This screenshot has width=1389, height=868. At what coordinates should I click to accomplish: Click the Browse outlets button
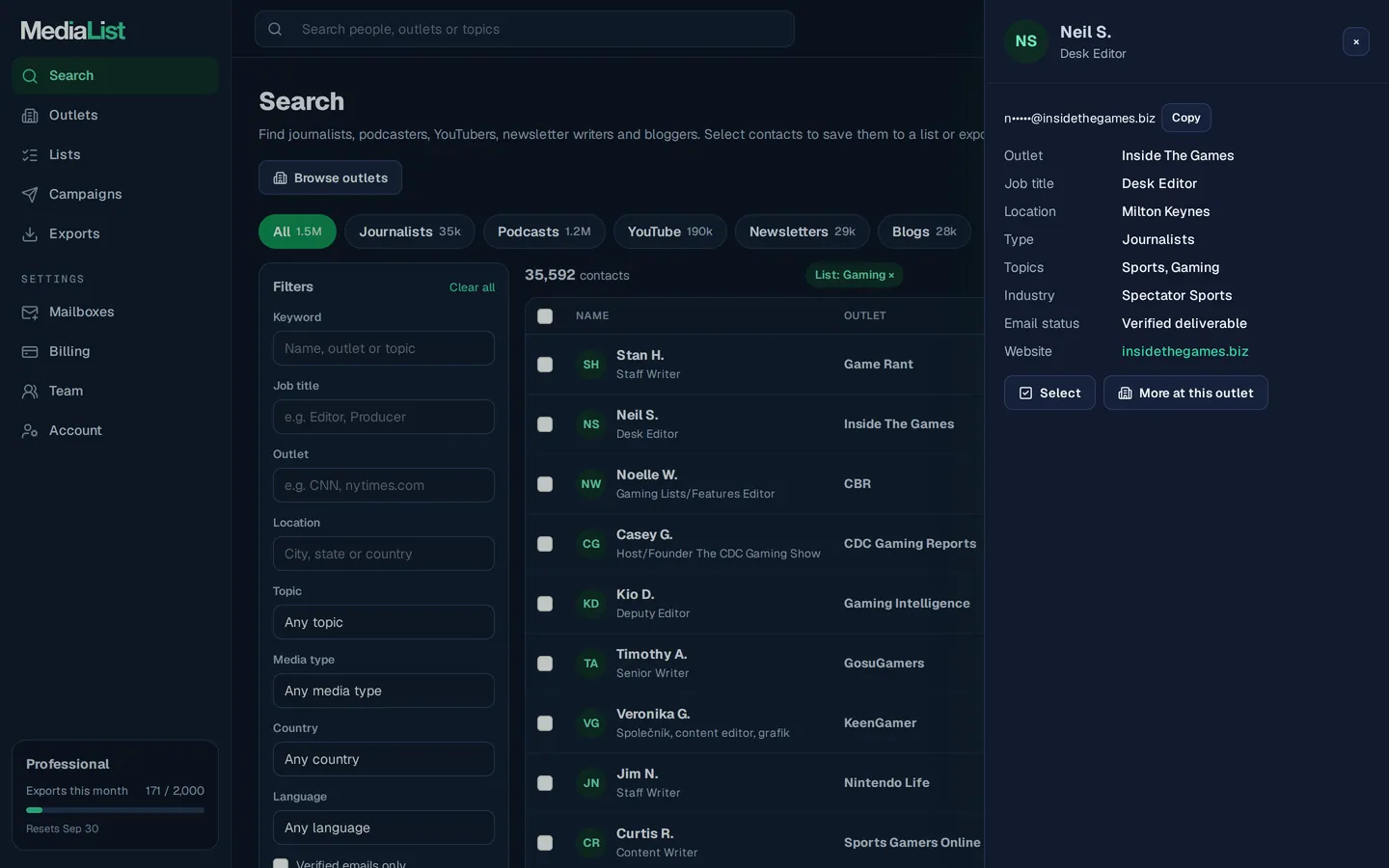(330, 177)
